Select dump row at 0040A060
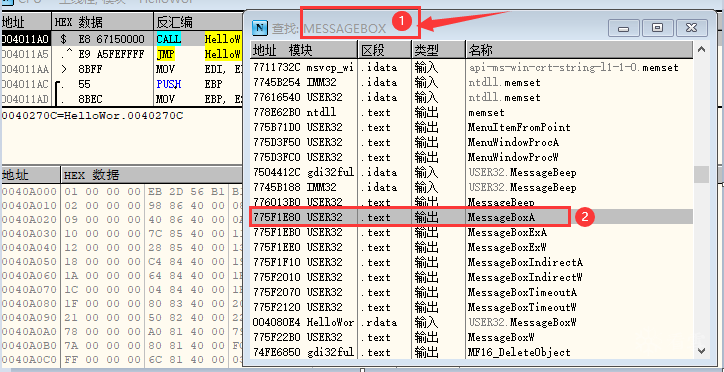Viewport: 724px width, 372px height. coord(121,276)
